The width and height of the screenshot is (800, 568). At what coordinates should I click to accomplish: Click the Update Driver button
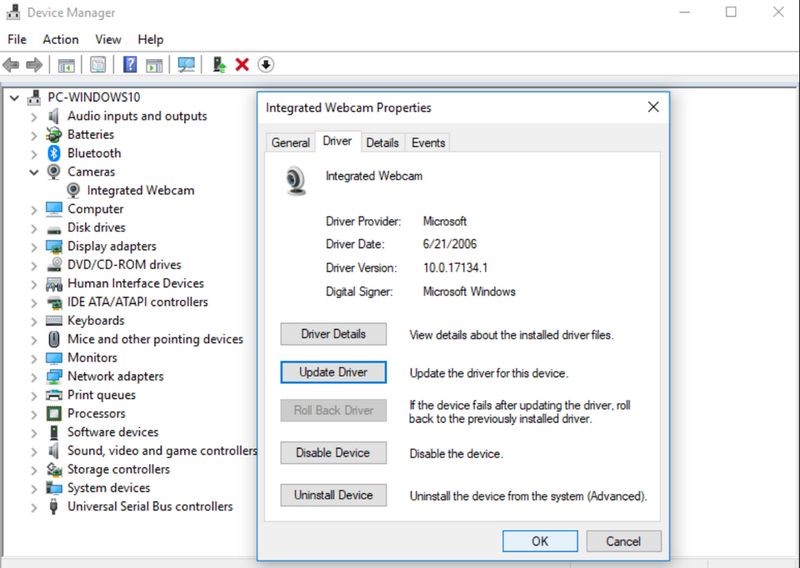[x=333, y=373]
